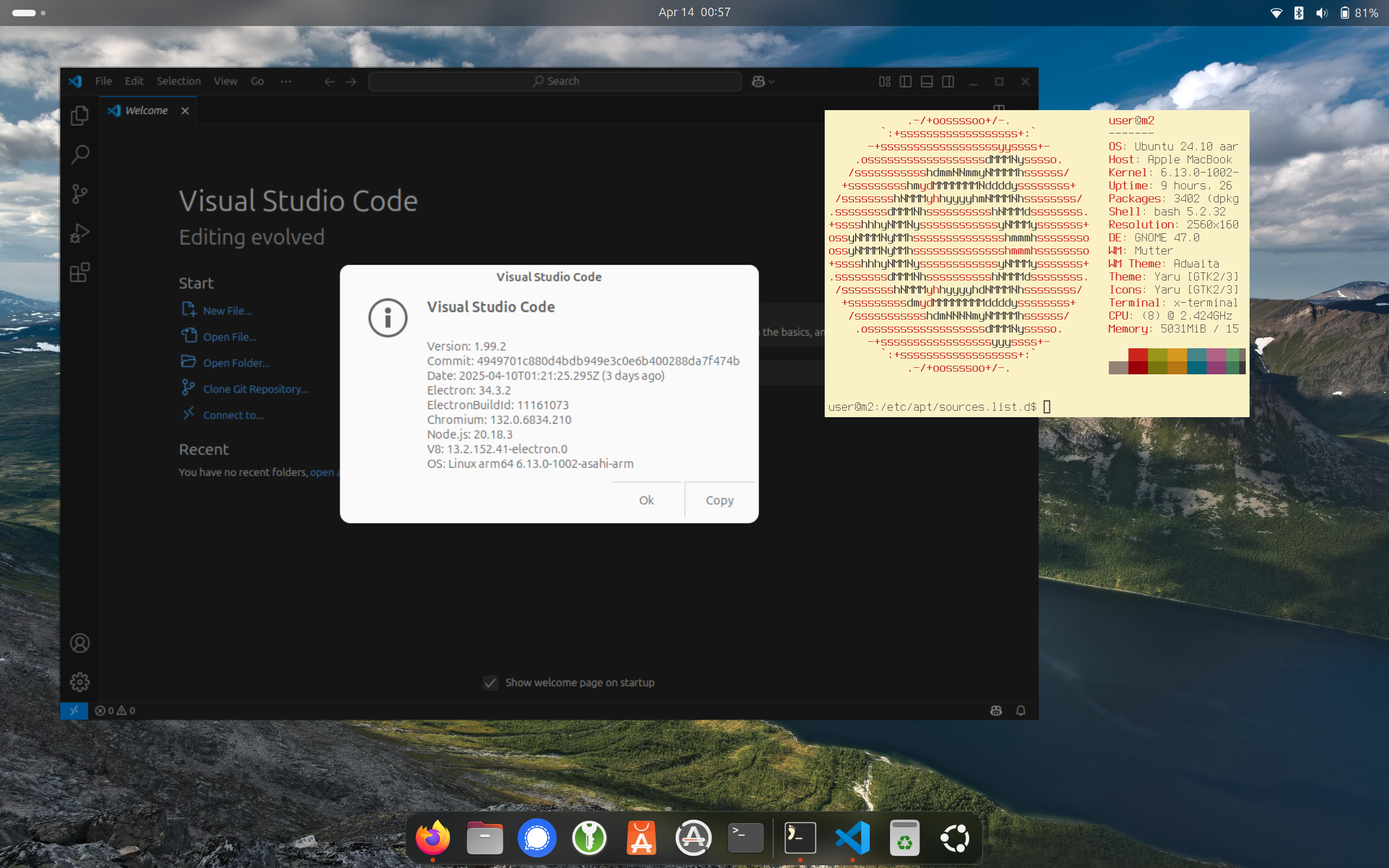Toggle the bottom panel visibility
The width and height of the screenshot is (1389, 868).
(927, 81)
